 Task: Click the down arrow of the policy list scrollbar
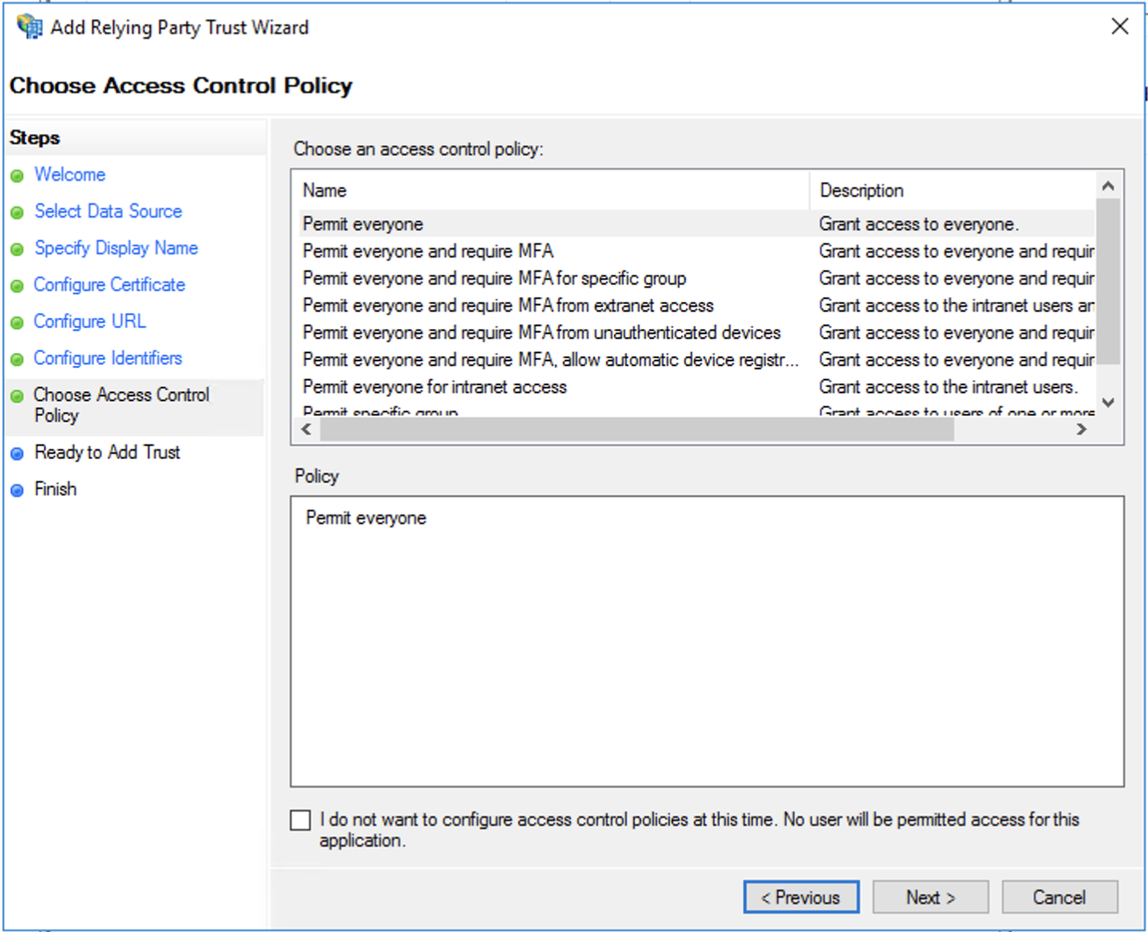(x=1109, y=402)
